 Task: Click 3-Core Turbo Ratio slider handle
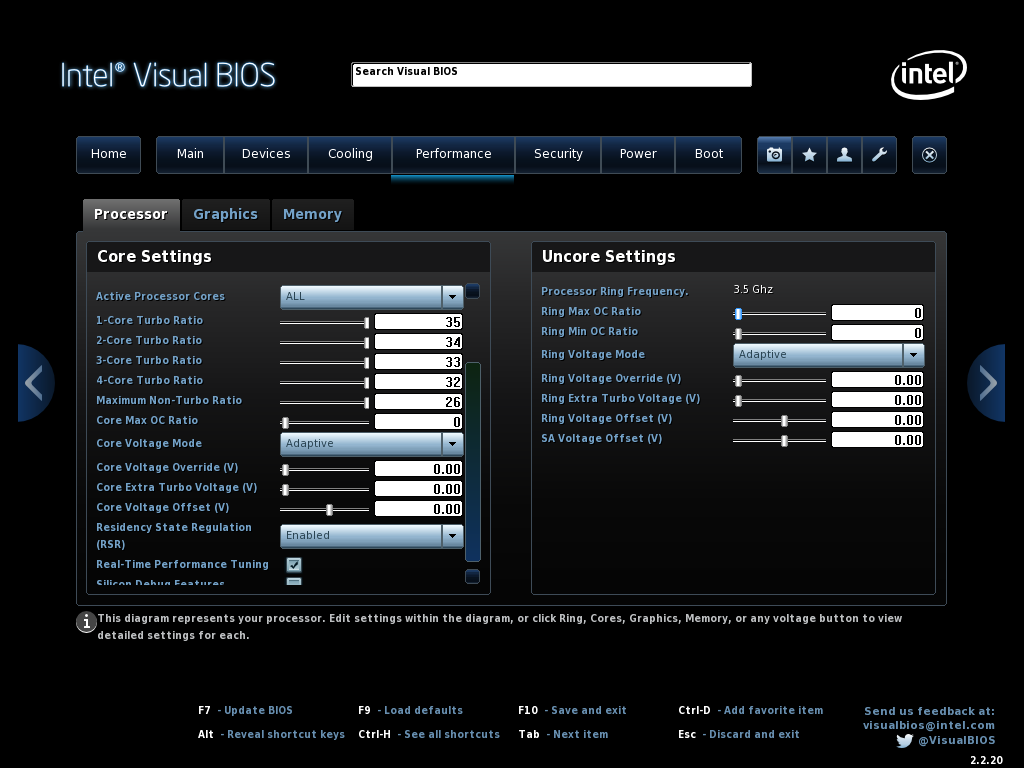366,362
